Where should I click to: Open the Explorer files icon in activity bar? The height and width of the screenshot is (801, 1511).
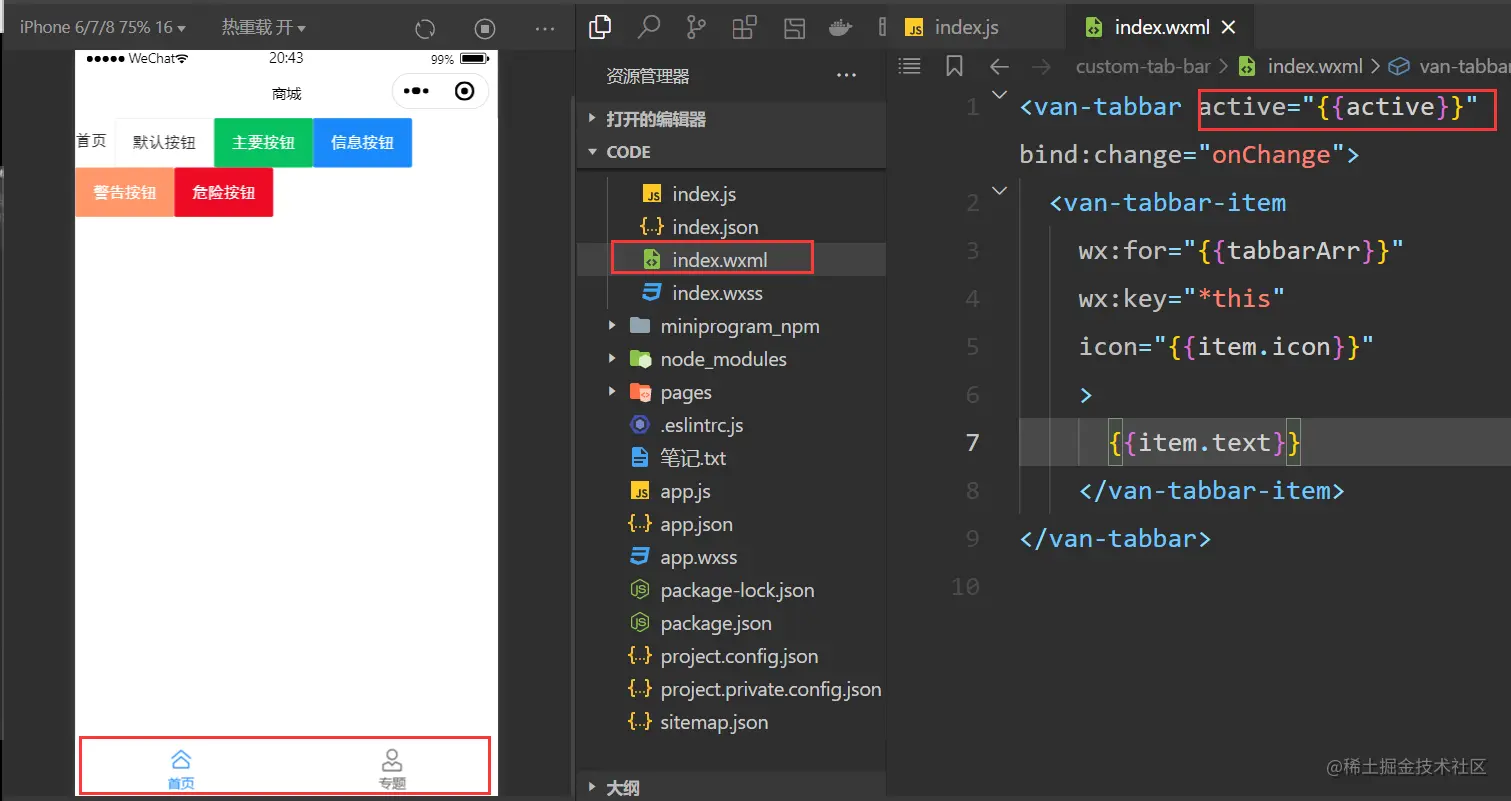pyautogui.click(x=600, y=27)
